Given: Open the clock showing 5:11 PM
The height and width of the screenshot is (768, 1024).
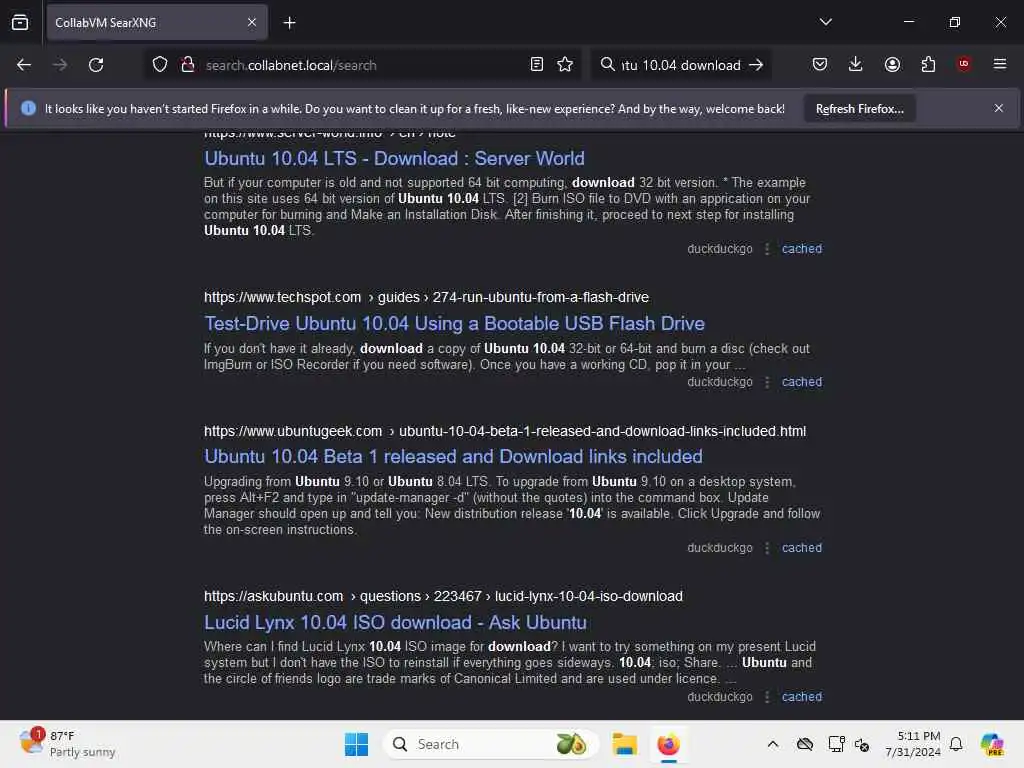Looking at the screenshot, I should pos(913,744).
